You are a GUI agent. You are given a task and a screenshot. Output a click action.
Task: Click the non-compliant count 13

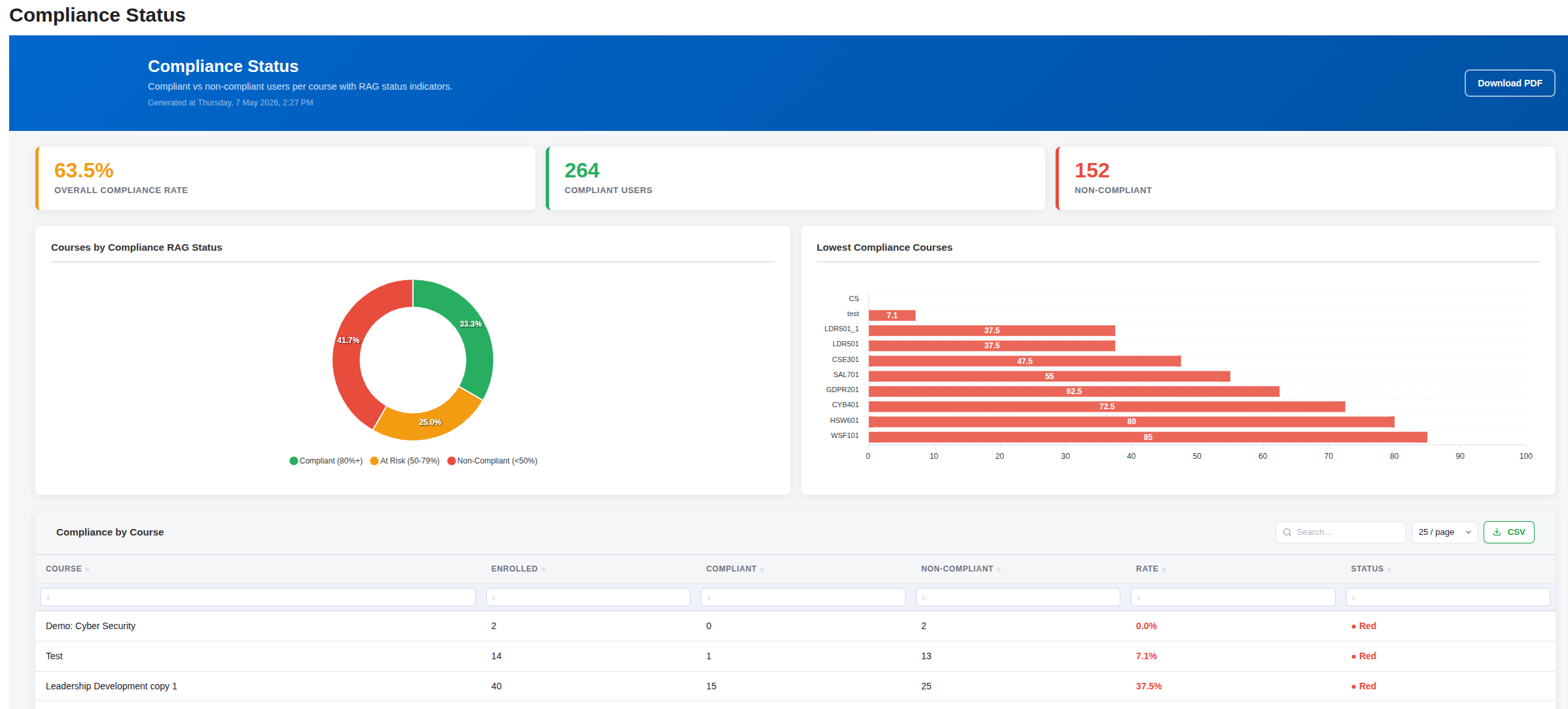pos(926,656)
